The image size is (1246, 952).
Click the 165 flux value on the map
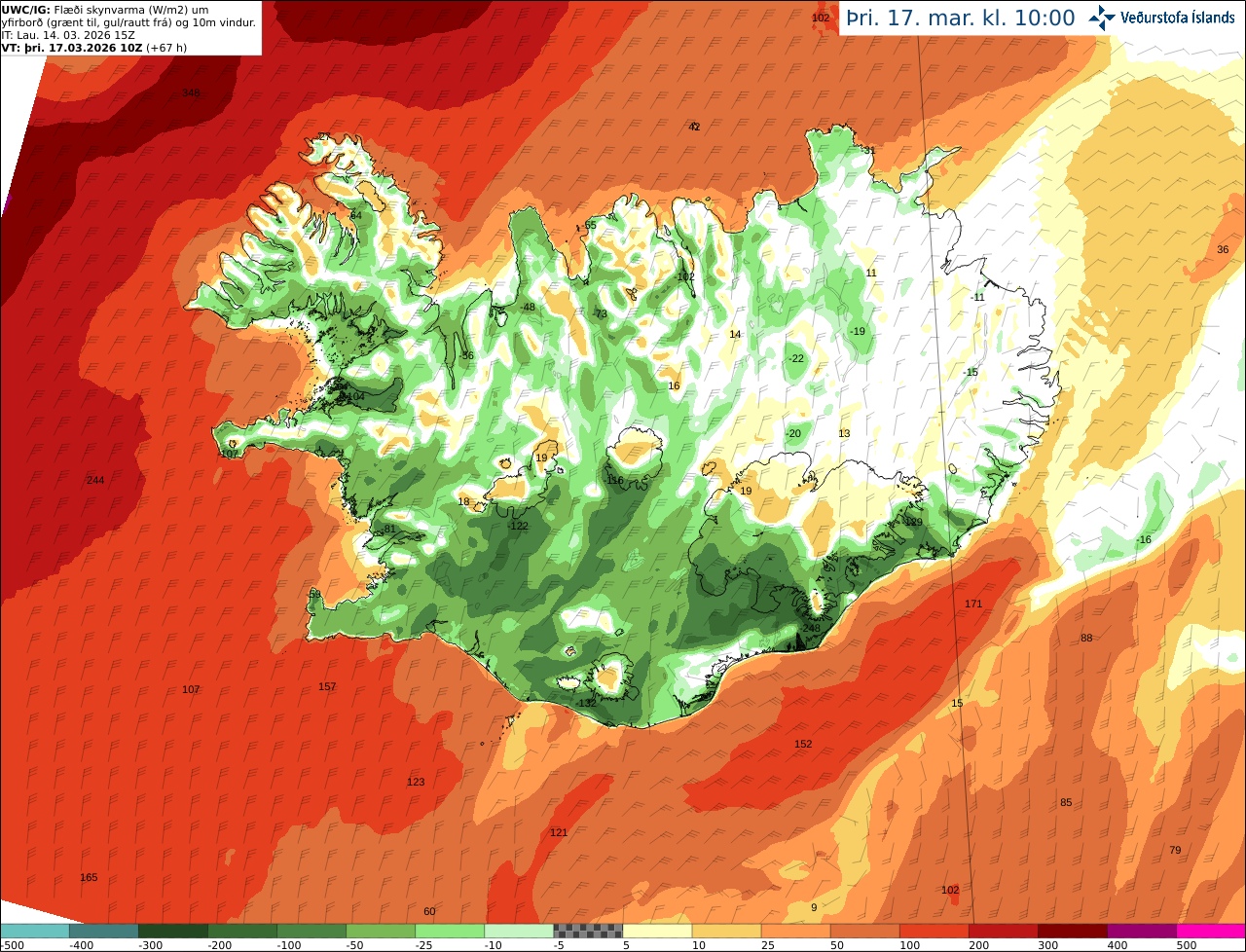point(89,877)
